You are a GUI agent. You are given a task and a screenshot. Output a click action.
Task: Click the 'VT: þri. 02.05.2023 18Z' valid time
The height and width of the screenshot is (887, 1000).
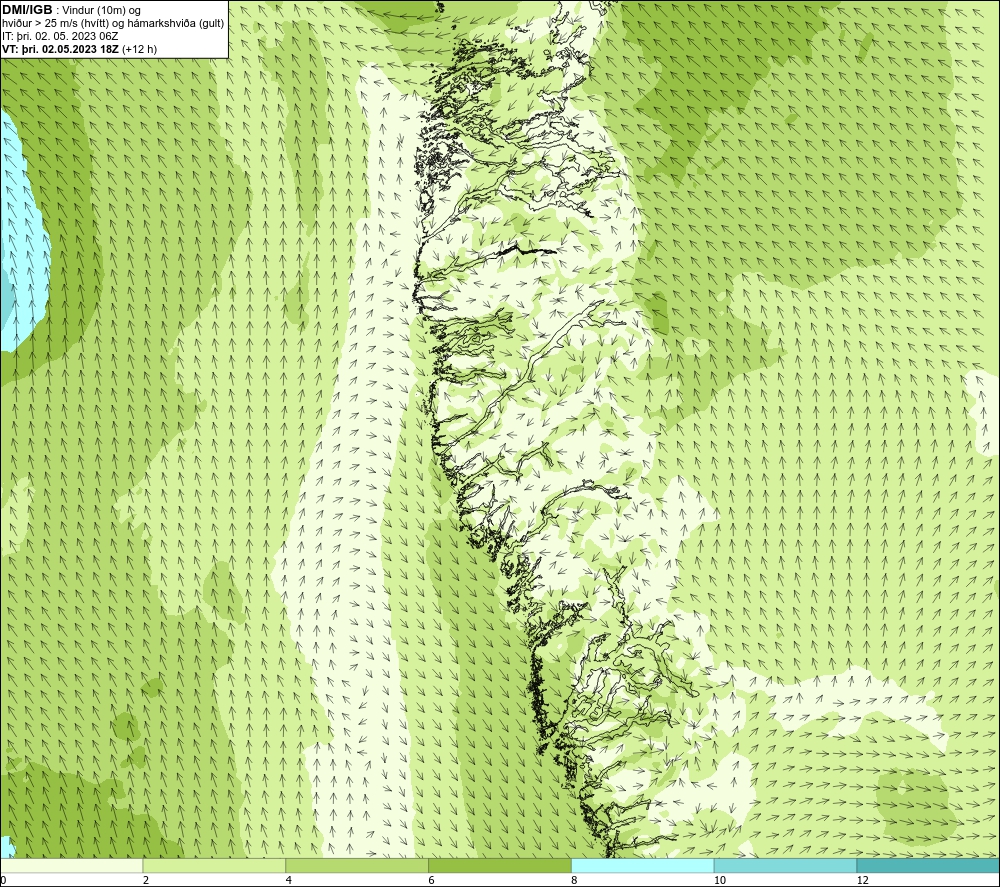61,49
